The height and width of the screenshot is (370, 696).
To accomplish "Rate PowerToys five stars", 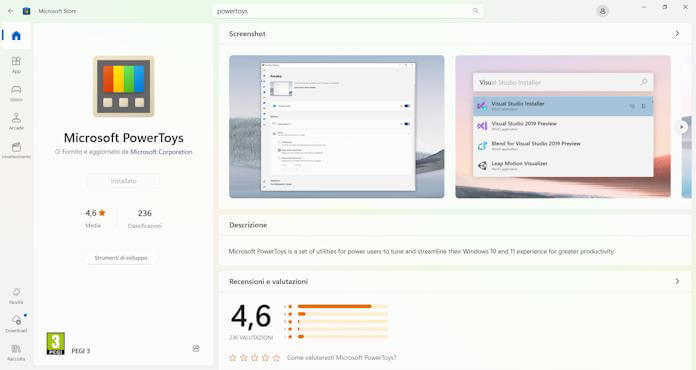I will [276, 358].
